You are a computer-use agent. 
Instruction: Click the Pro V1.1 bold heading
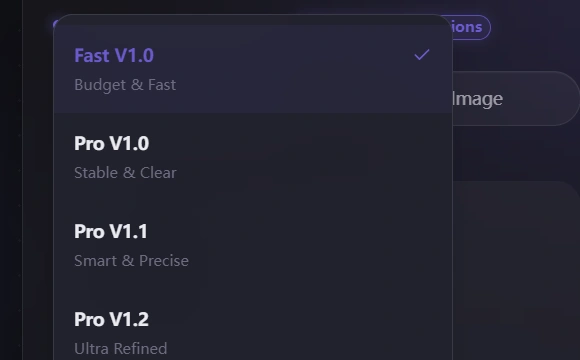111,231
